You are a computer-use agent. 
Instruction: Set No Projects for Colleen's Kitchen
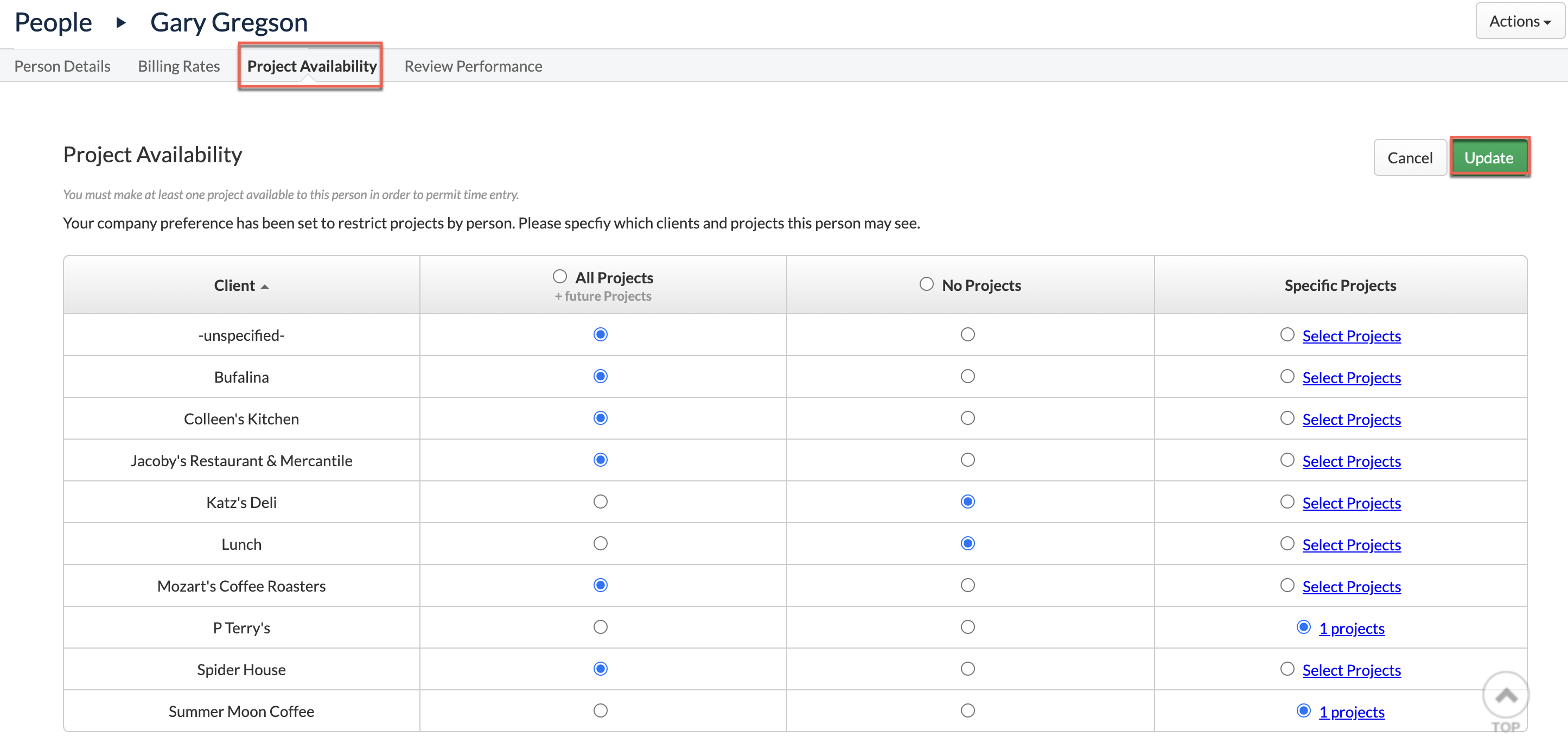coord(967,418)
